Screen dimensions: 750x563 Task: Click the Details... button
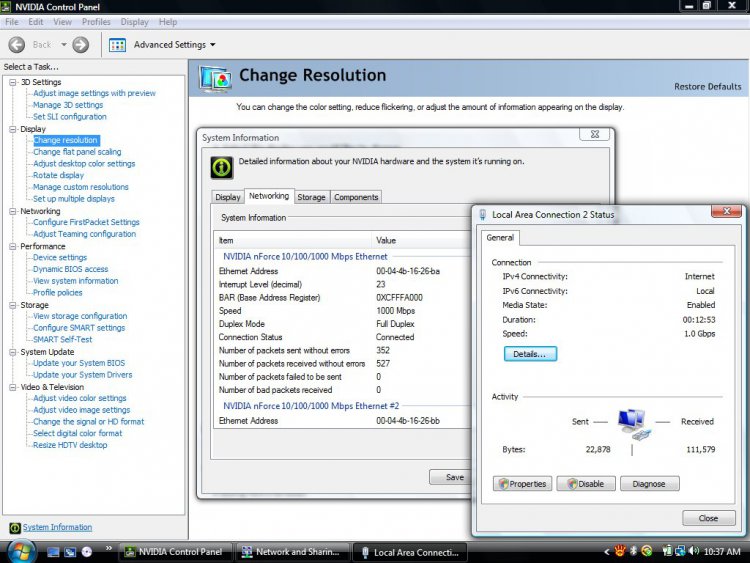(530, 354)
